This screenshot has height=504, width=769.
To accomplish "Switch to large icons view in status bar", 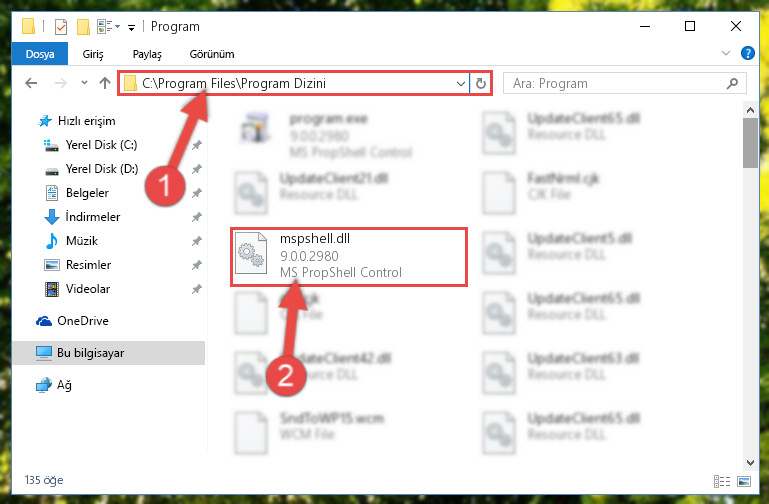I will 744,481.
